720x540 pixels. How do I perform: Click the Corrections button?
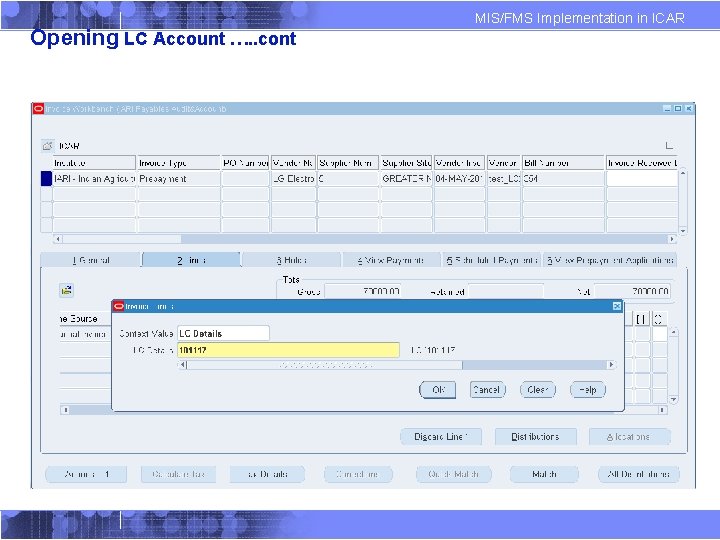click(358, 474)
